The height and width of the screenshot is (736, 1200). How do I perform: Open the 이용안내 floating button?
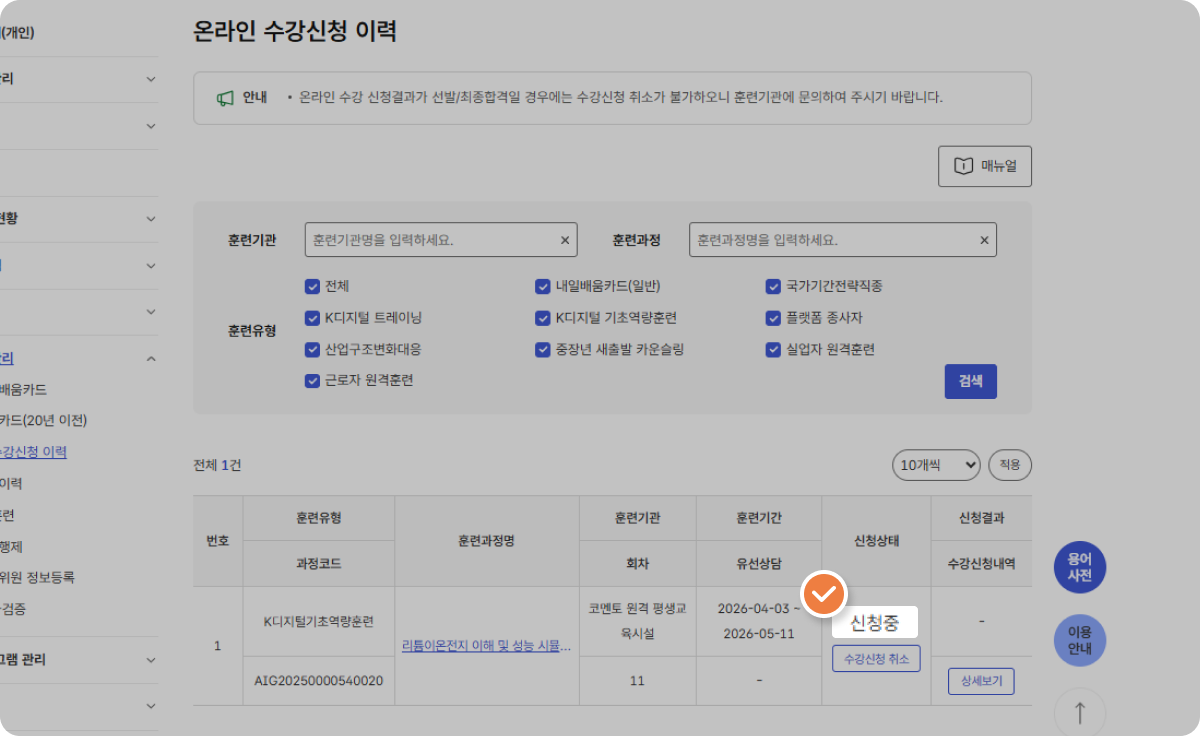[x=1080, y=640]
